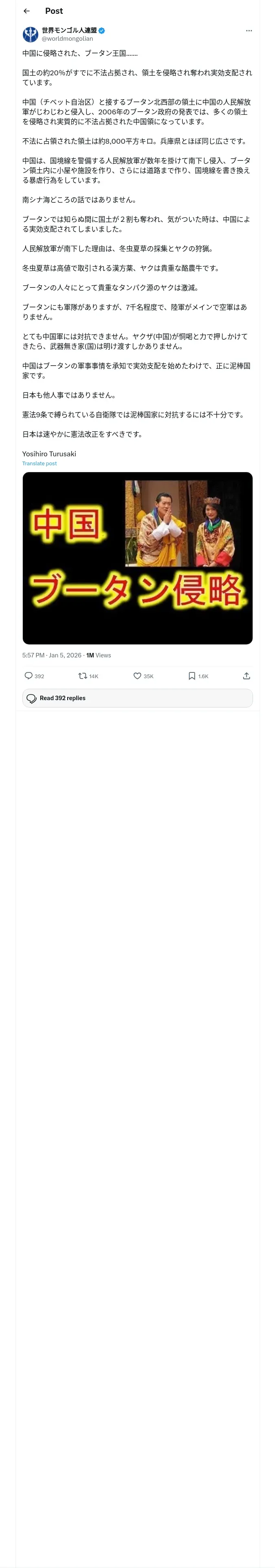Open the share icon at the row's end
The image size is (275, 1568).
click(x=246, y=676)
